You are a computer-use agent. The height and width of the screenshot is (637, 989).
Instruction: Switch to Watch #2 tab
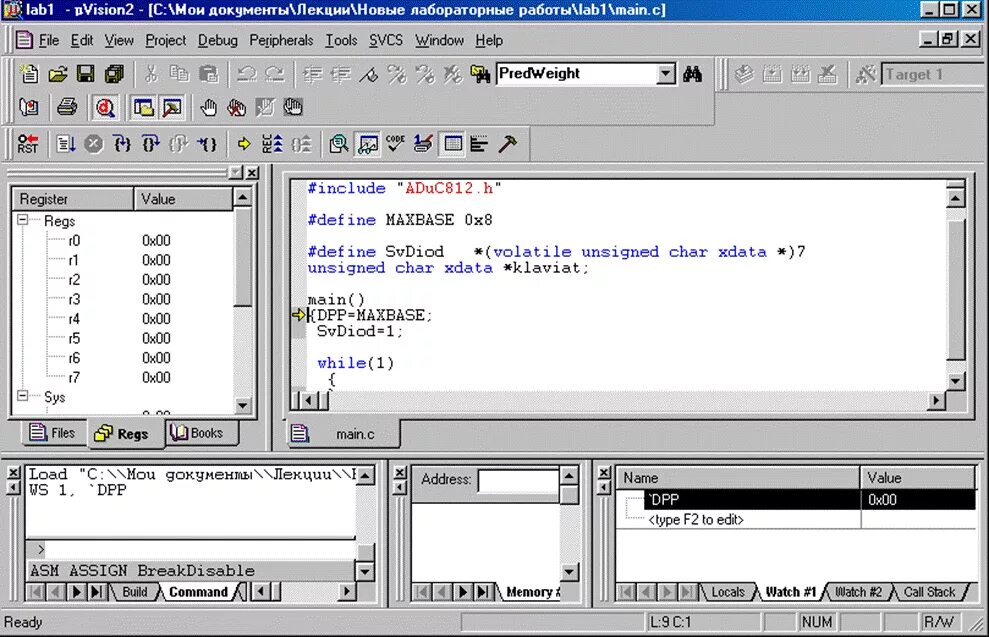click(x=858, y=592)
